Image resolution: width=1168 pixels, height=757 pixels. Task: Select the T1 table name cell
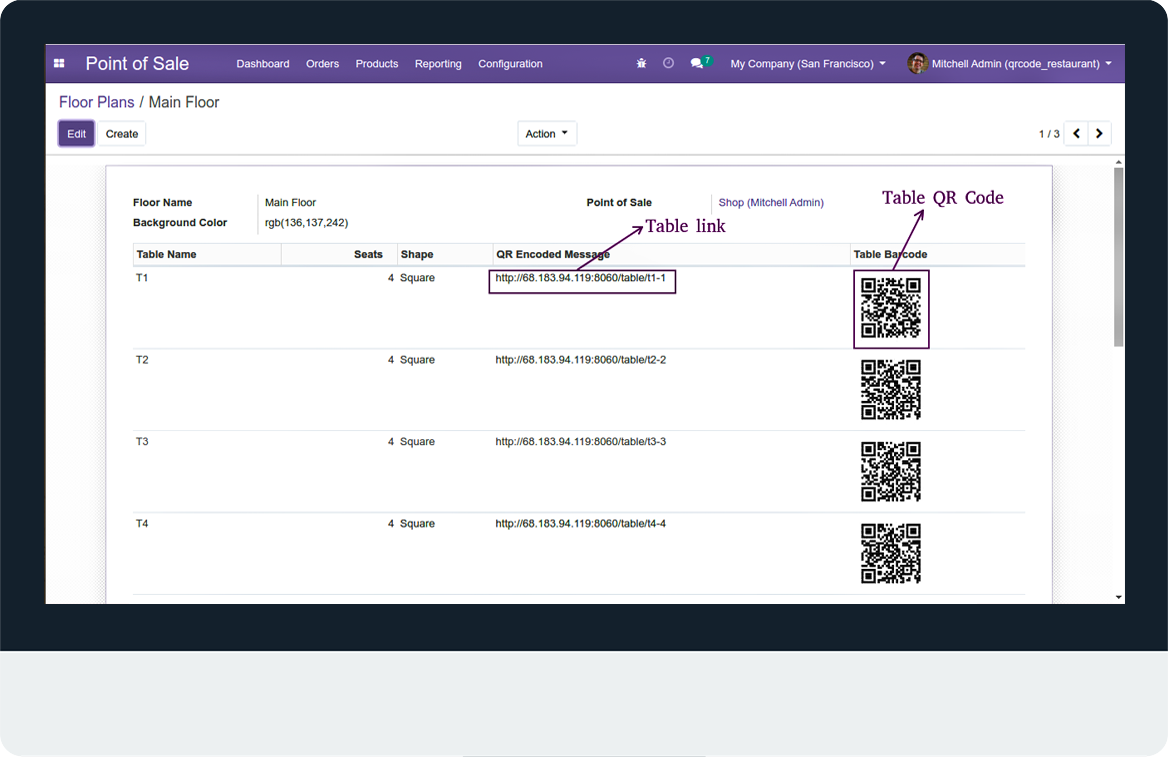tap(142, 278)
